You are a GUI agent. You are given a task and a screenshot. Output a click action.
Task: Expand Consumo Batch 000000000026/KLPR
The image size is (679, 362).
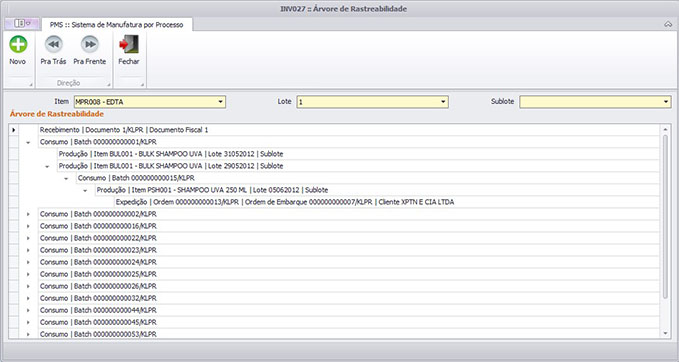click(x=28, y=287)
